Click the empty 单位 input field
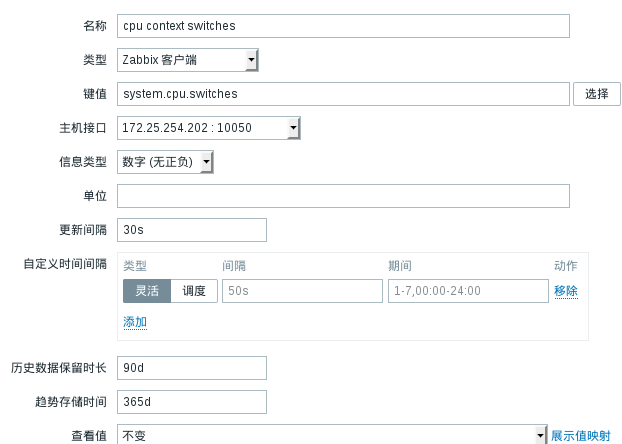 pos(343,196)
